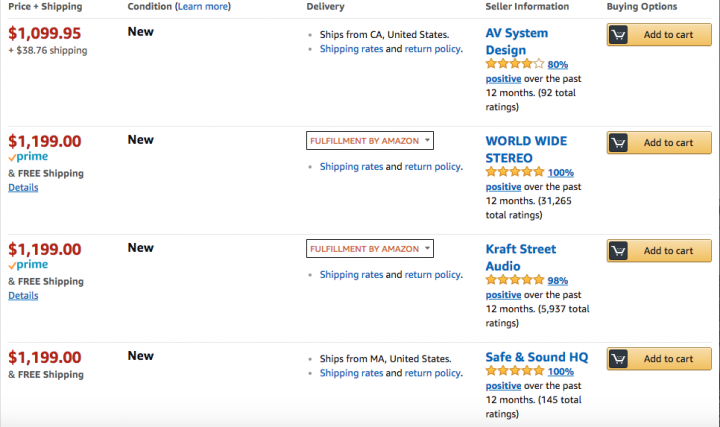720x427 pixels.
Task: Click the Seller Information column header
Action: (527, 6)
